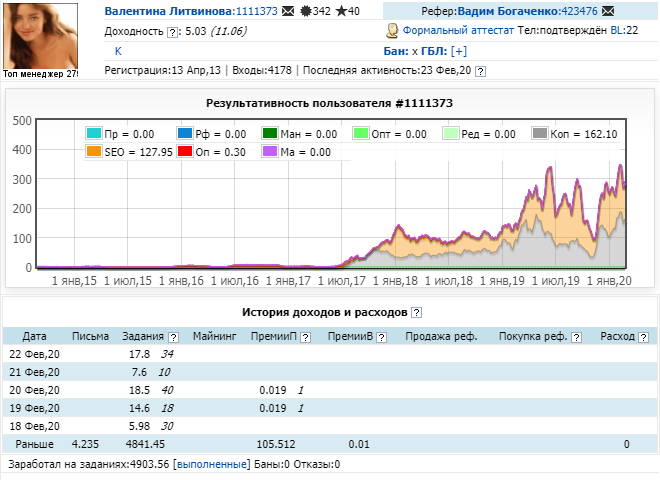Open the help icon beside История доходов и расходов
The height and width of the screenshot is (480, 660).
[416, 312]
